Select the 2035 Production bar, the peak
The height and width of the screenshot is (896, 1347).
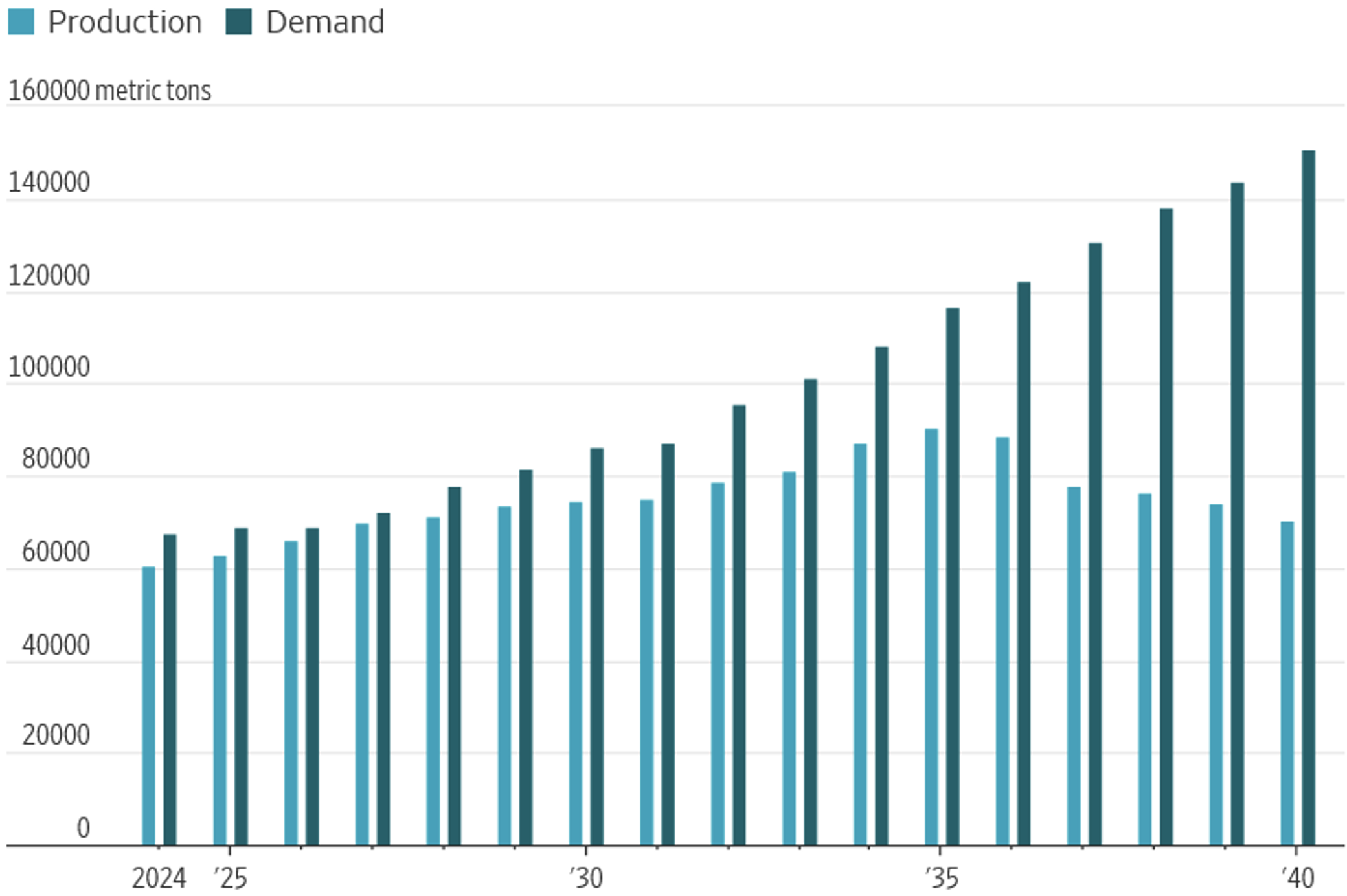pos(931,636)
